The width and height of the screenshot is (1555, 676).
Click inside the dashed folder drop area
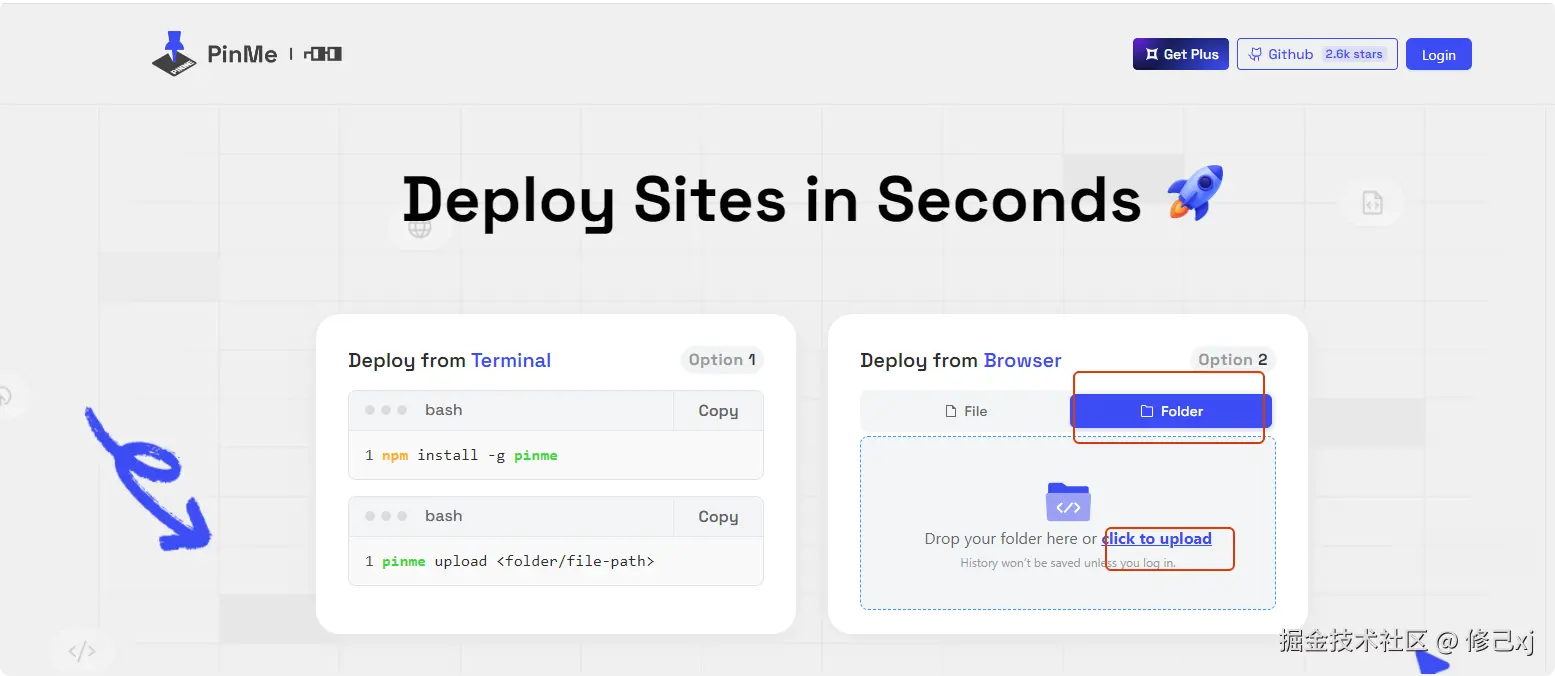pyautogui.click(x=1068, y=523)
